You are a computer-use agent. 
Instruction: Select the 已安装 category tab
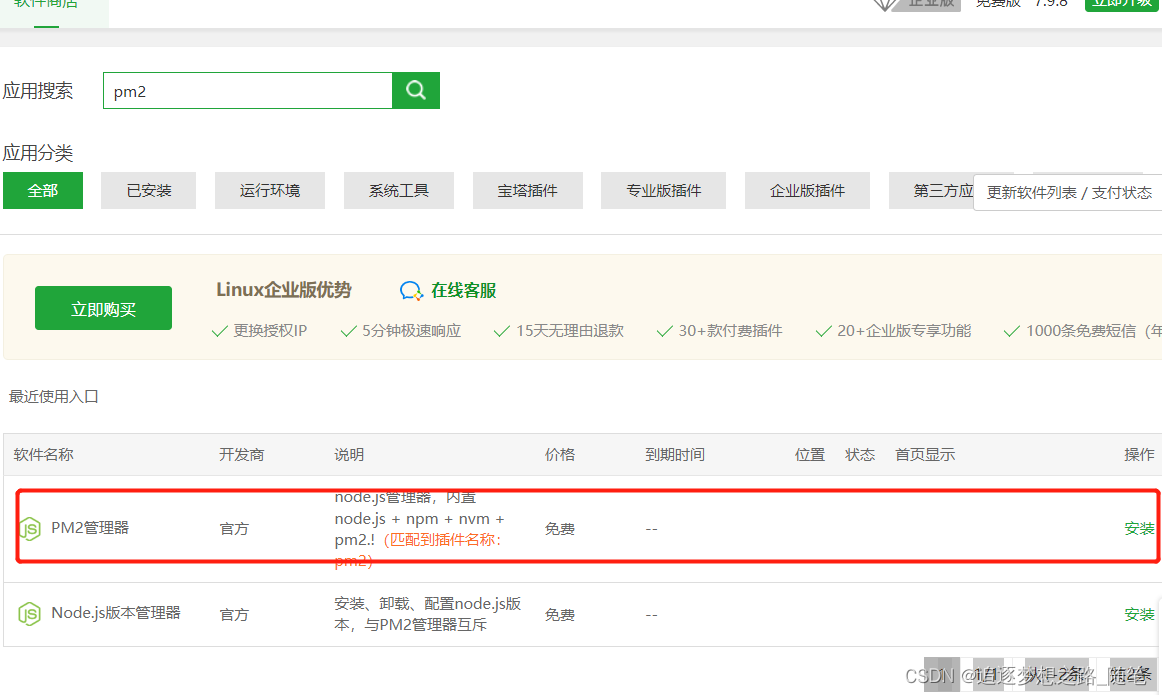point(148,190)
